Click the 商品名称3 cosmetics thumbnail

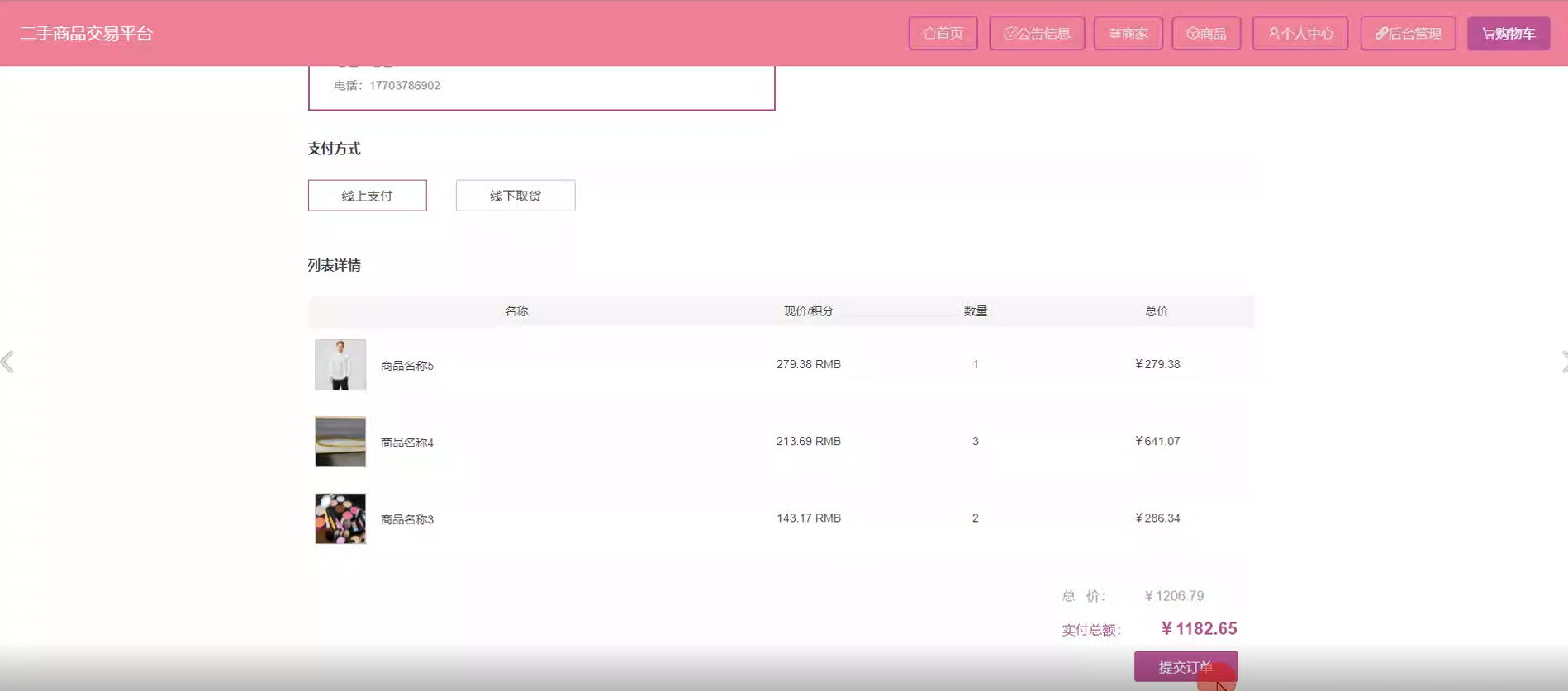pyautogui.click(x=340, y=518)
